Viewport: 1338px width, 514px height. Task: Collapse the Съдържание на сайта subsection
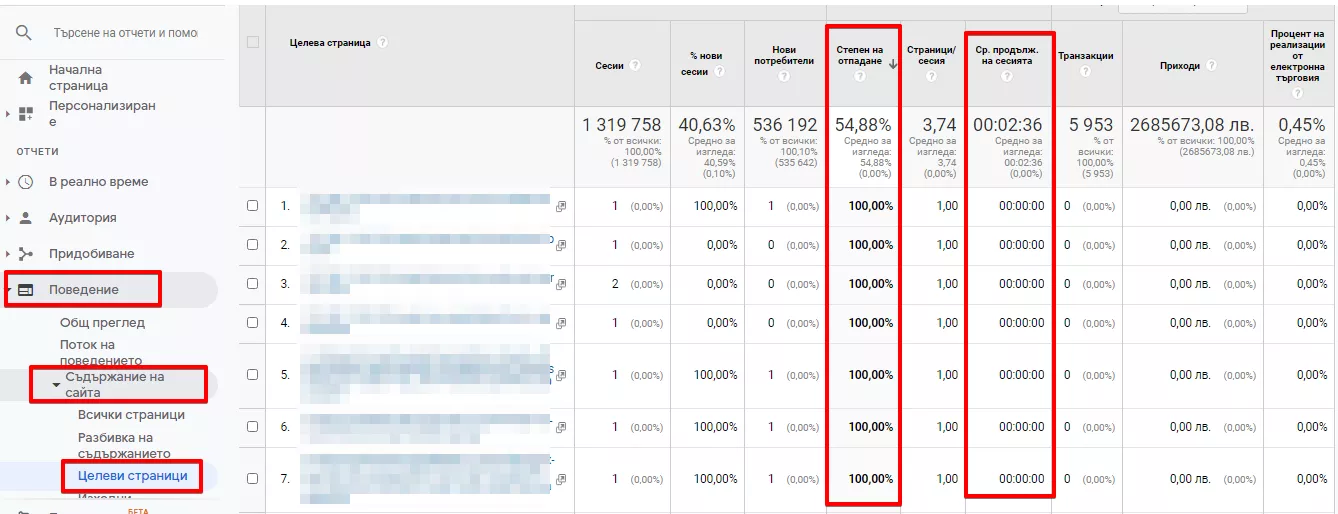tap(56, 385)
